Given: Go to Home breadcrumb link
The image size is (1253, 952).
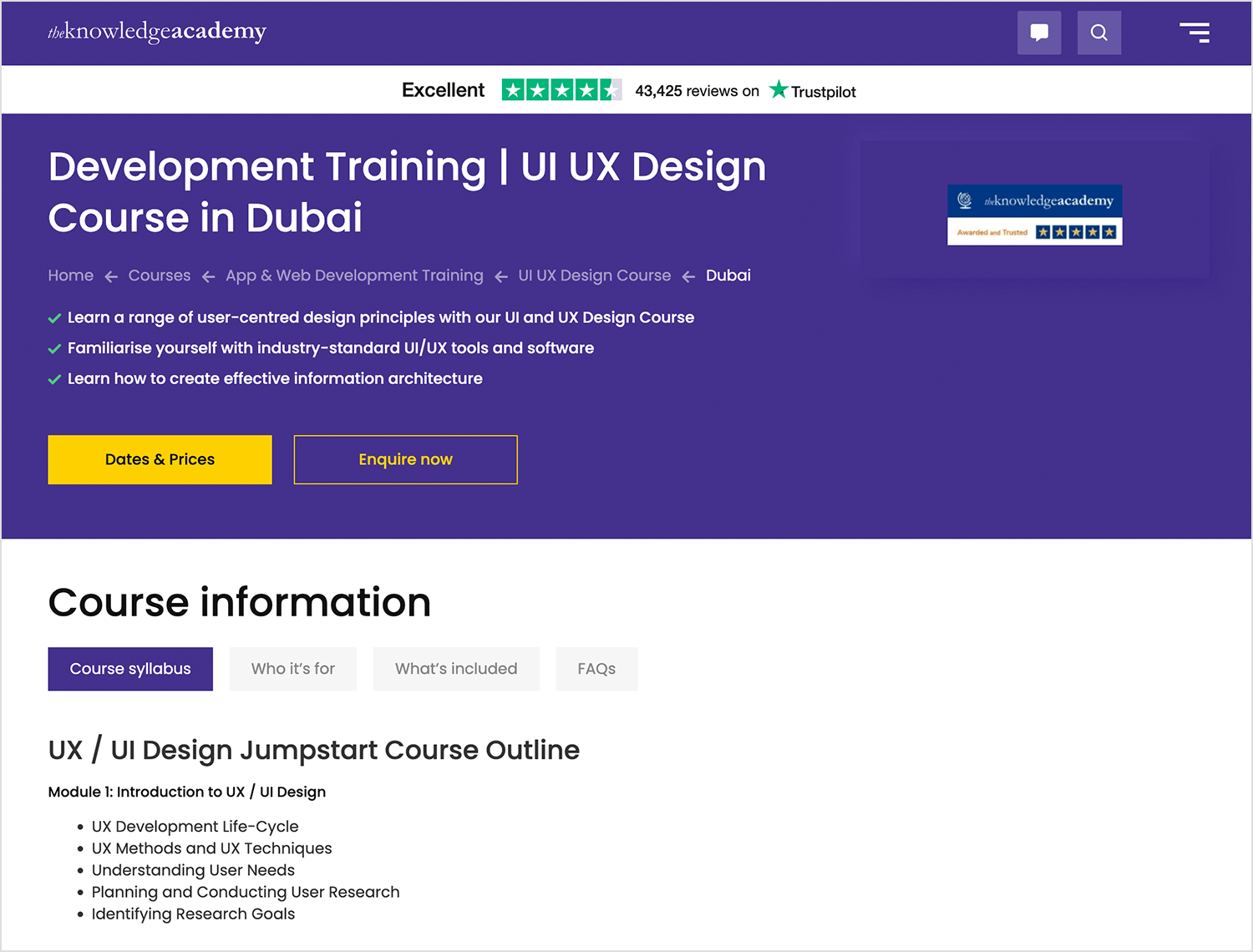Looking at the screenshot, I should [x=71, y=276].
